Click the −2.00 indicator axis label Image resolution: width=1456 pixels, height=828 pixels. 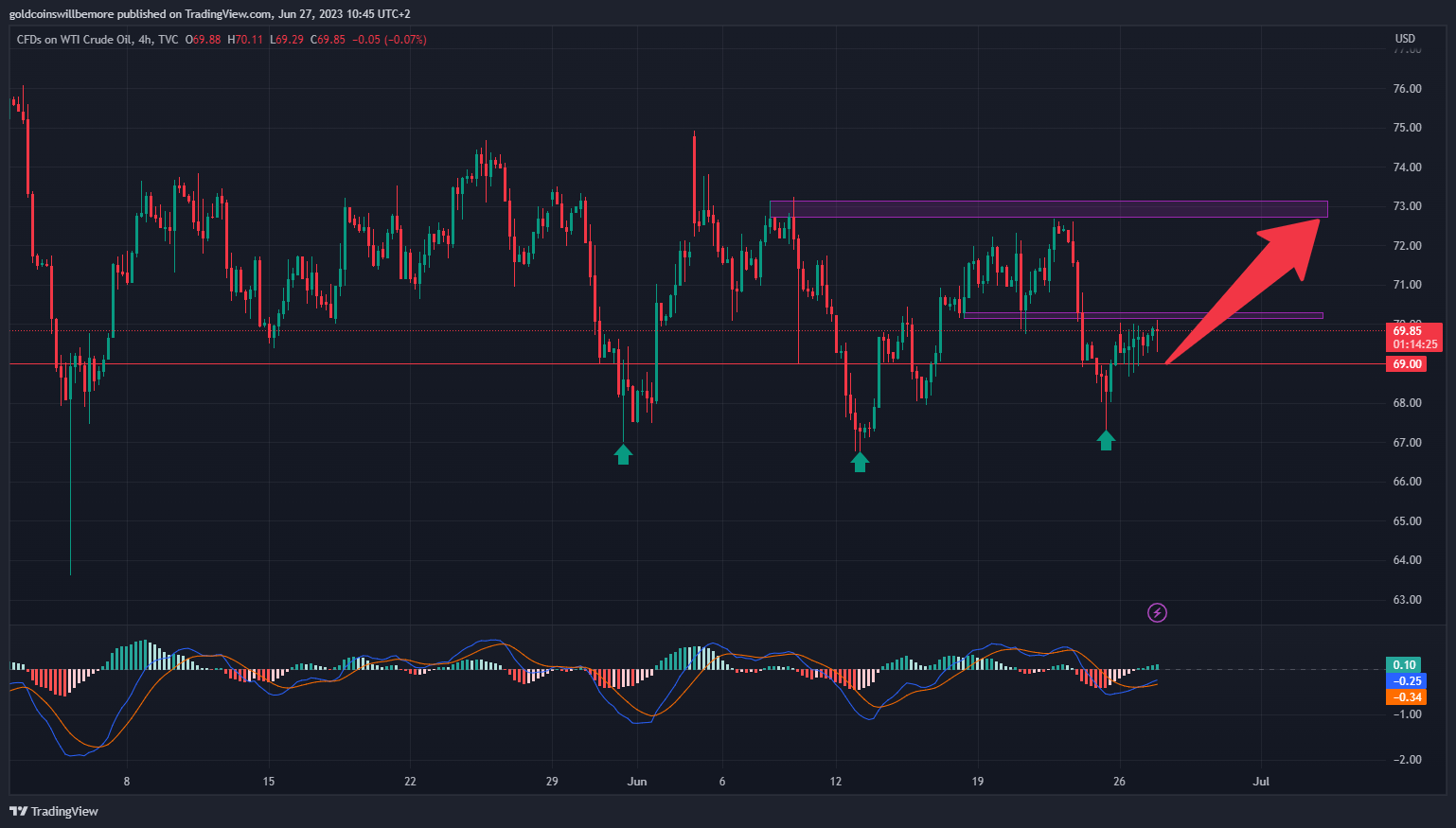1407,760
